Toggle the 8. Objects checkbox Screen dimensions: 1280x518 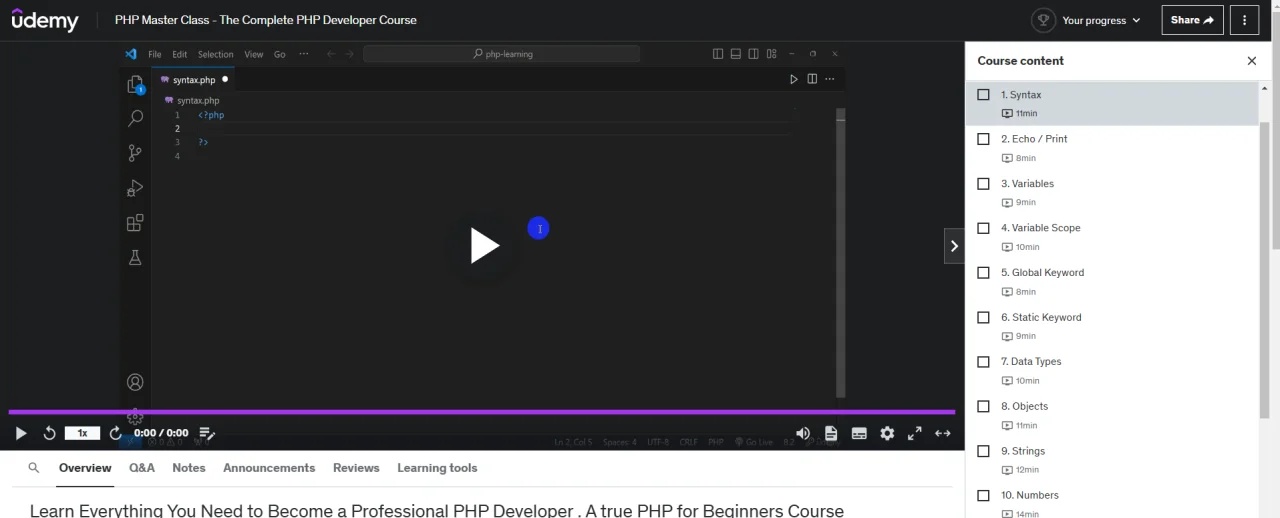tap(983, 406)
